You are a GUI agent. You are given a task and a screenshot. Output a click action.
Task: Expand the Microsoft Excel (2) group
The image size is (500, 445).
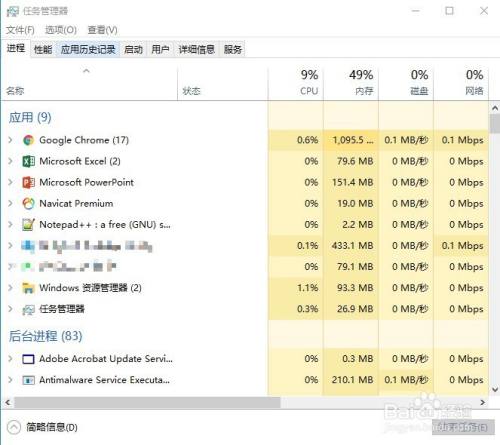tap(10, 161)
